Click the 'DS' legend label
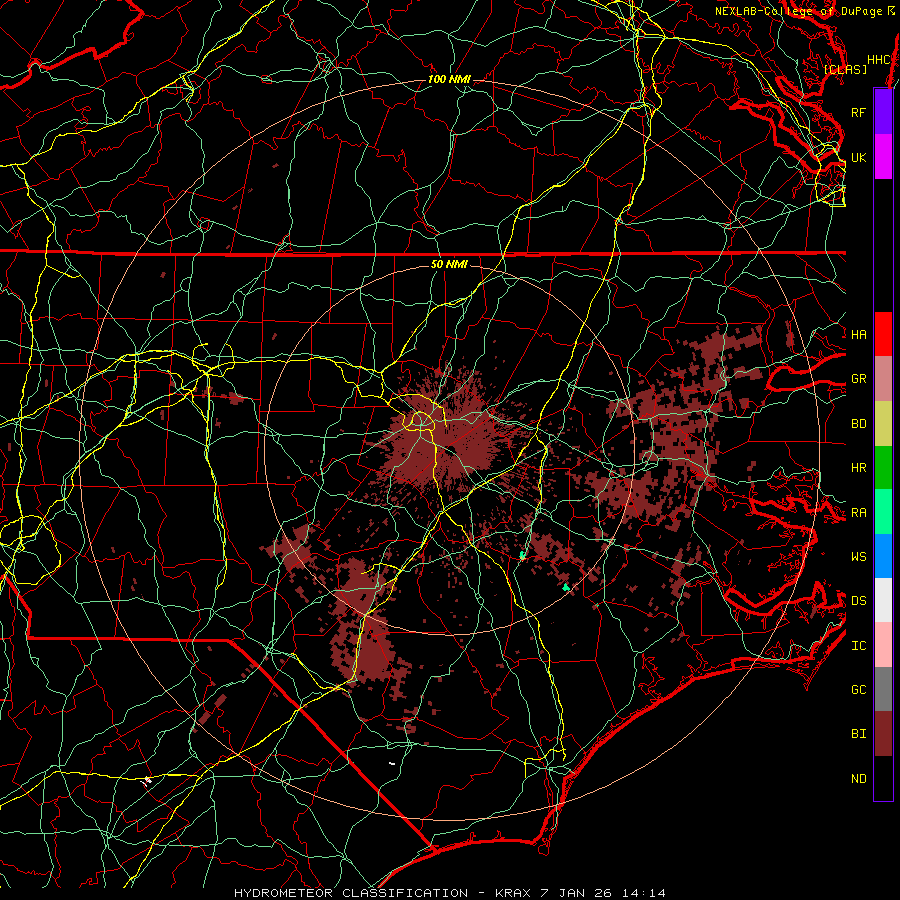Viewport: 900px width, 900px height. tap(858, 601)
